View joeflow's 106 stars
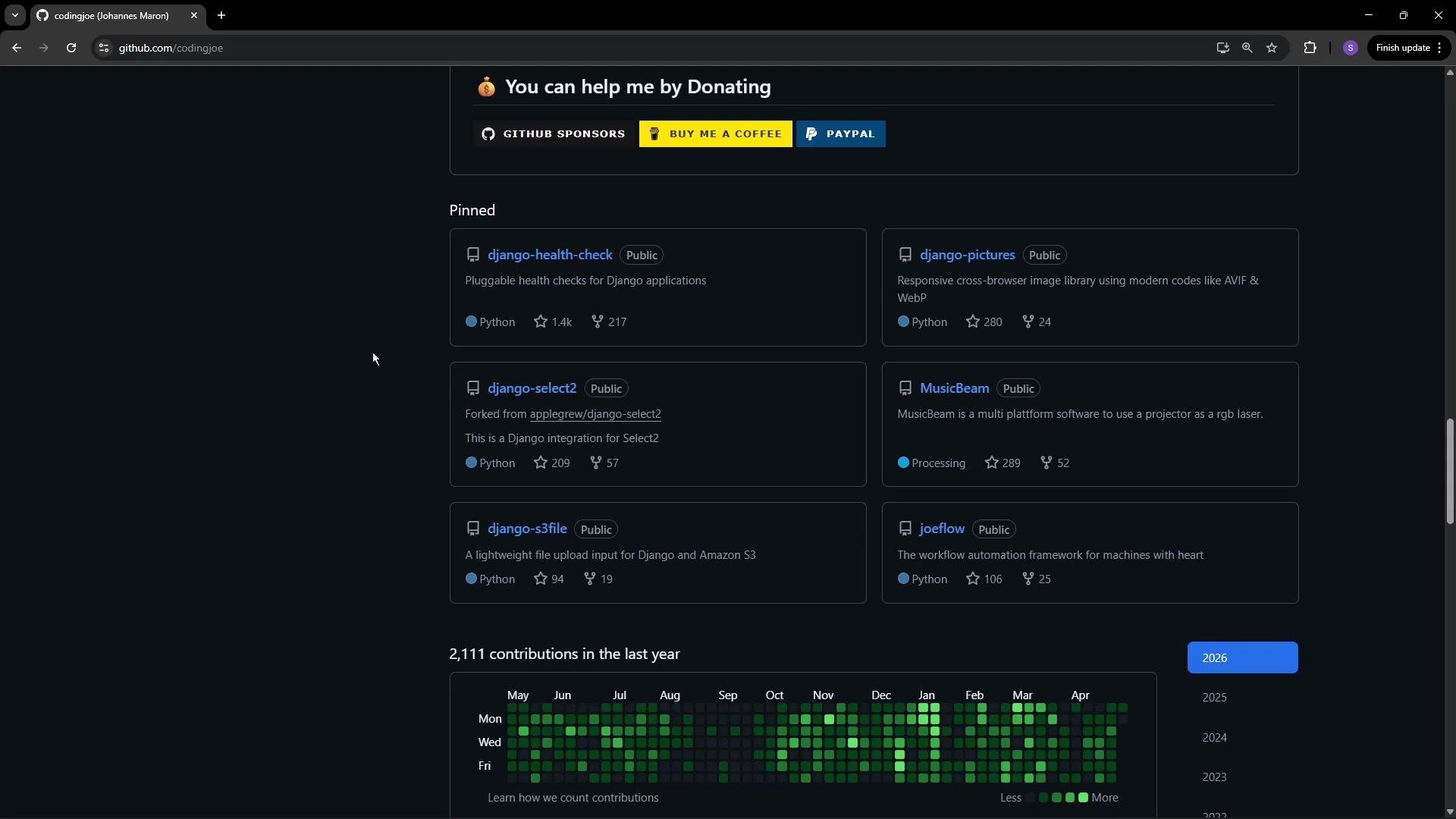Viewport: 1456px width, 819px height. click(984, 579)
